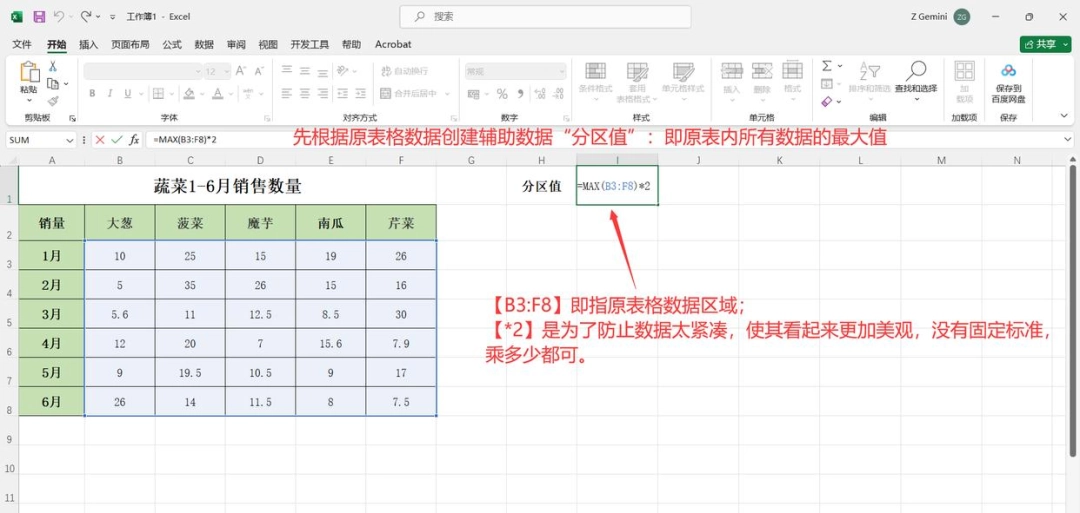Image resolution: width=1080 pixels, height=513 pixels.
Task: Click the Undo arrow in quick access
Action: tap(59, 16)
